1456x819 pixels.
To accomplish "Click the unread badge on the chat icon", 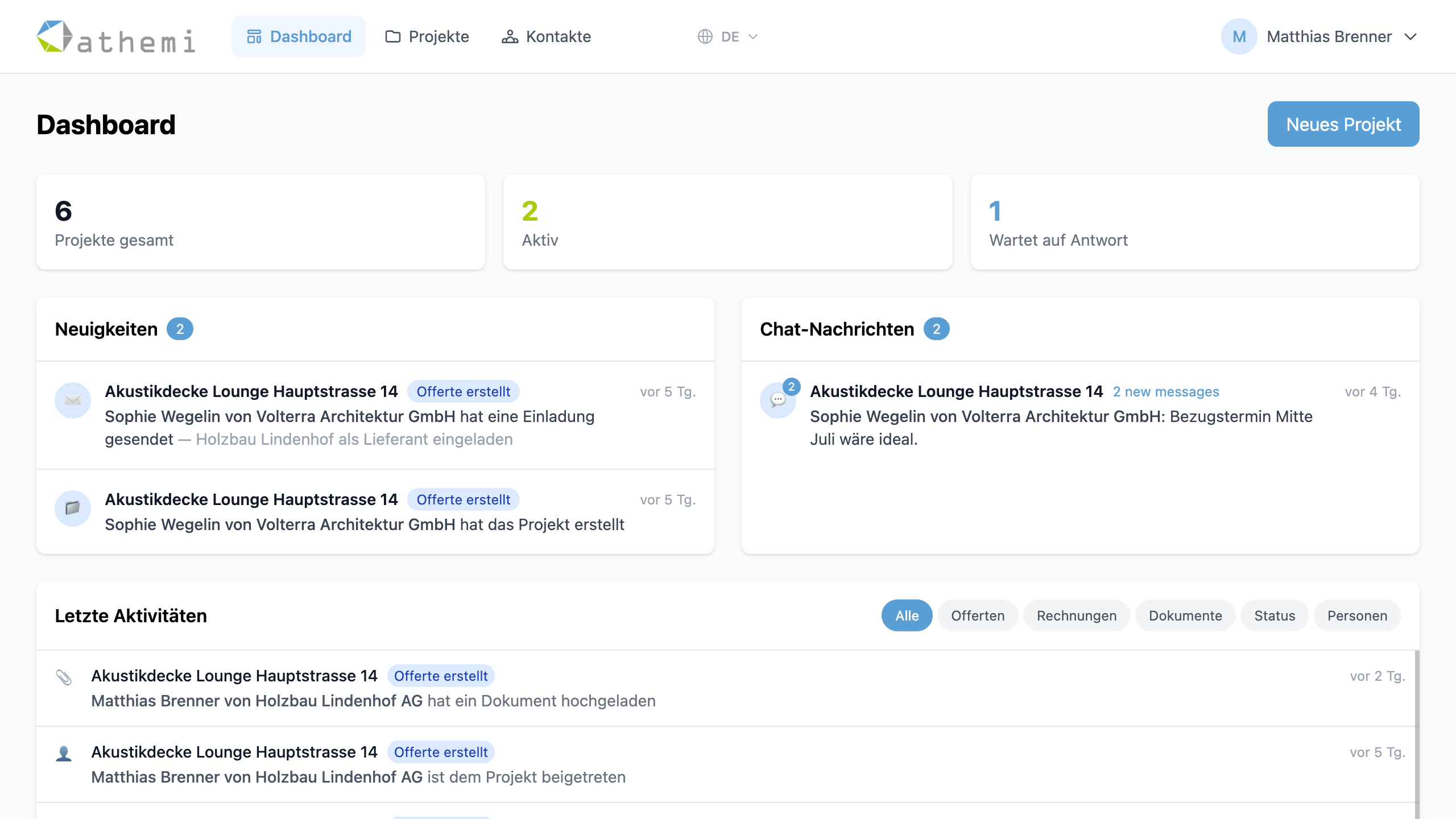I will coord(791,387).
